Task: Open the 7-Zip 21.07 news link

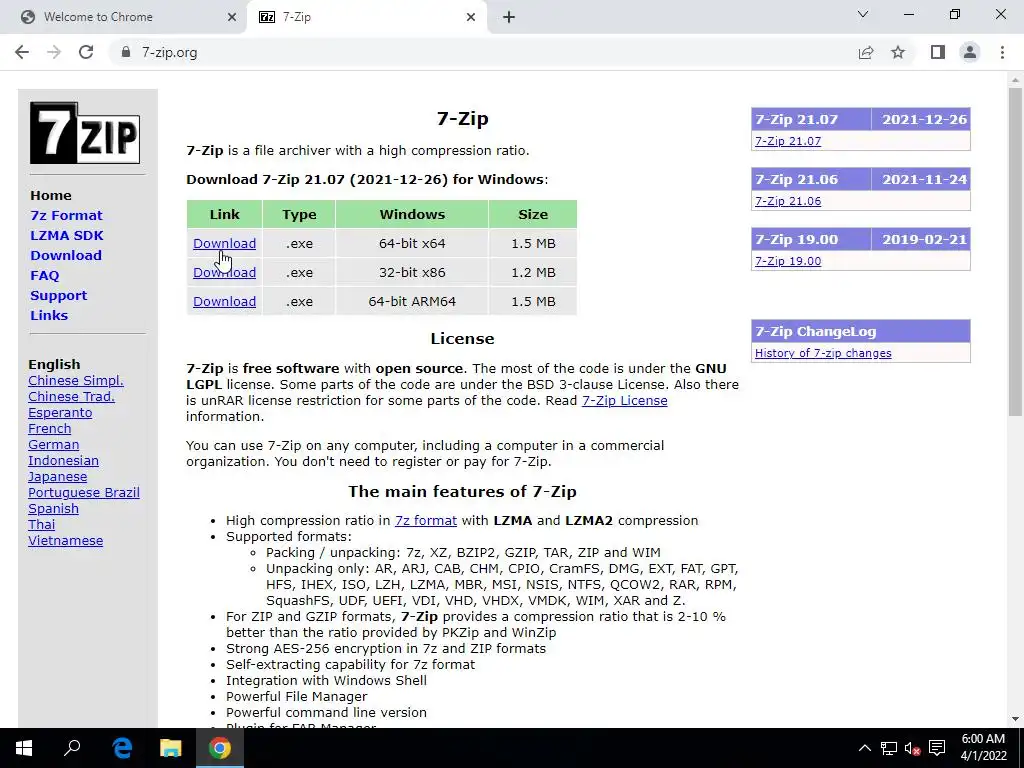Action: (788, 141)
